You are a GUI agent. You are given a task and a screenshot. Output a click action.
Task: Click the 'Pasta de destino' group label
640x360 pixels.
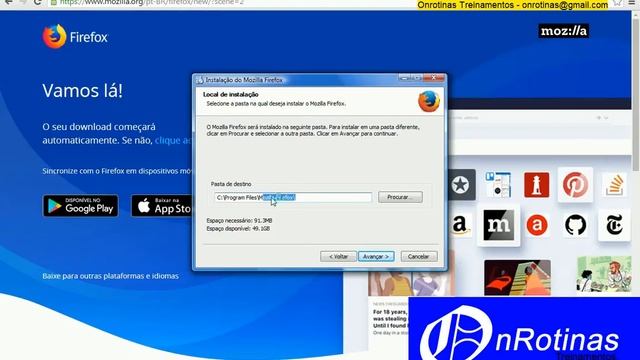[231, 184]
